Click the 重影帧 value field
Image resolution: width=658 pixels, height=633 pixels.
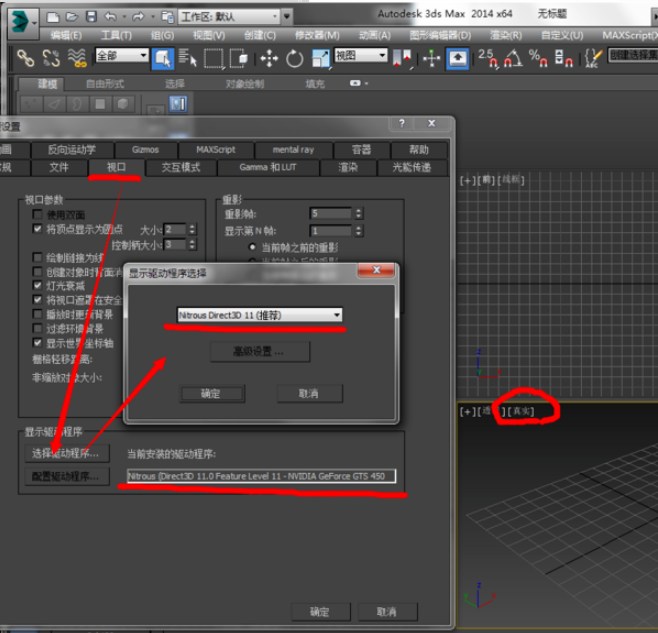[x=331, y=213]
